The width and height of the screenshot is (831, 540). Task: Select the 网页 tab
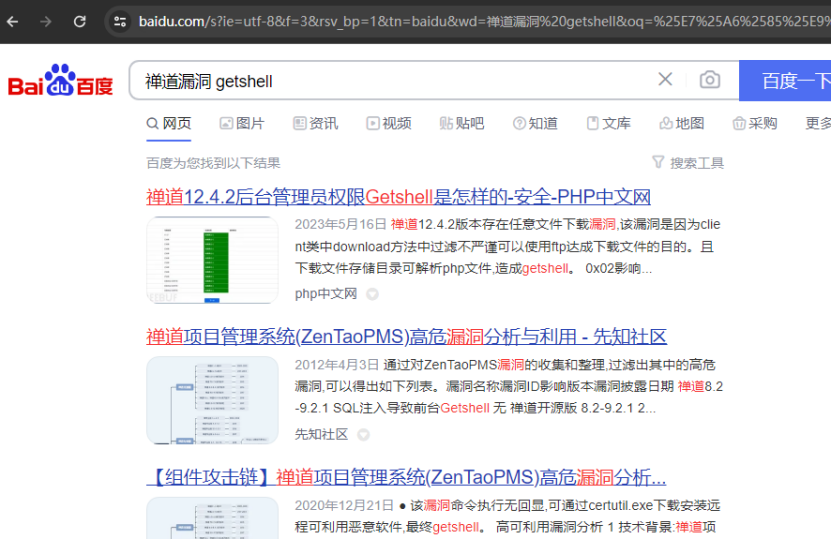169,123
